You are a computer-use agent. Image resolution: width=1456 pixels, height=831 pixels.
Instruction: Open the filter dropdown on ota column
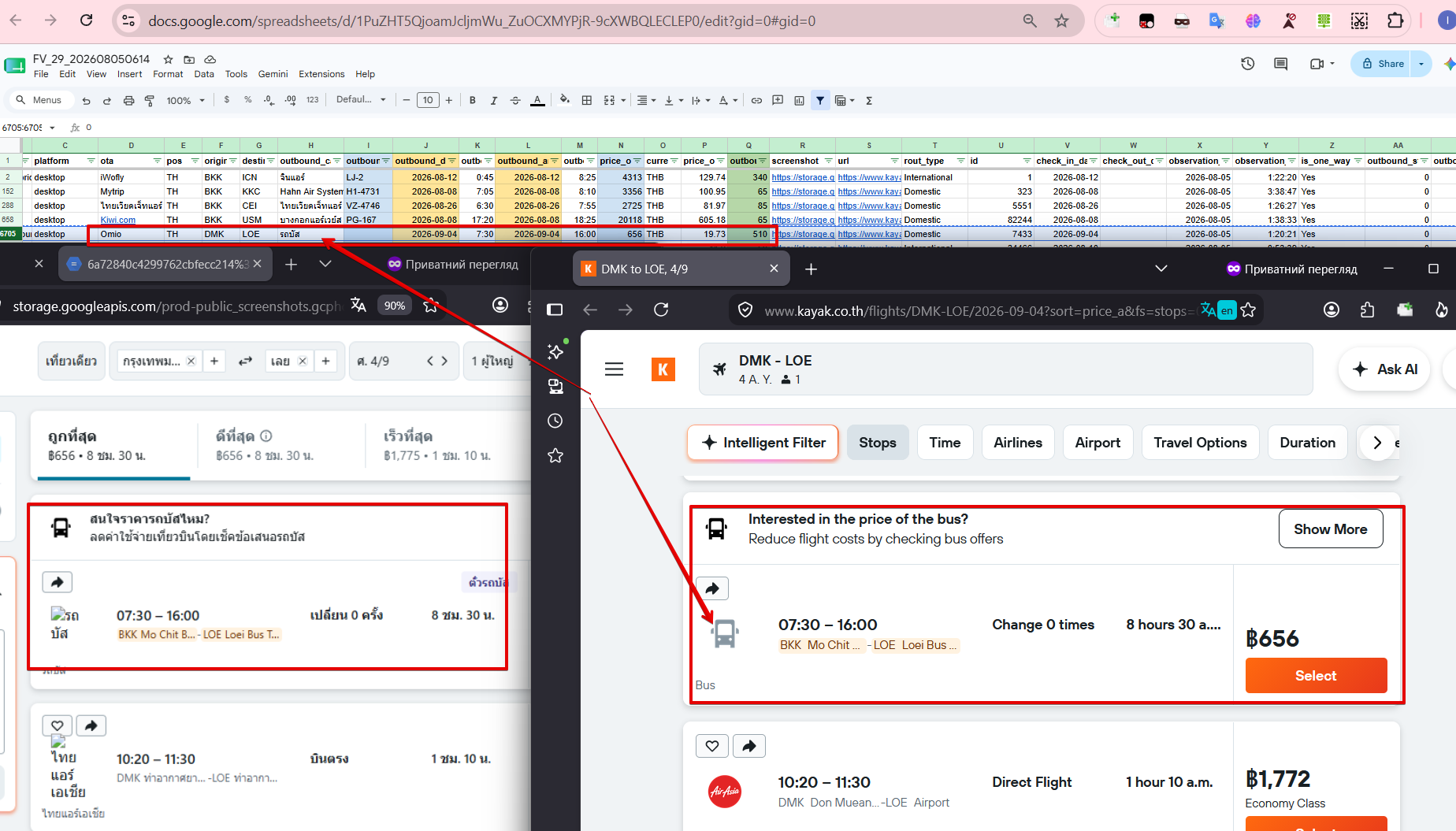(x=157, y=161)
